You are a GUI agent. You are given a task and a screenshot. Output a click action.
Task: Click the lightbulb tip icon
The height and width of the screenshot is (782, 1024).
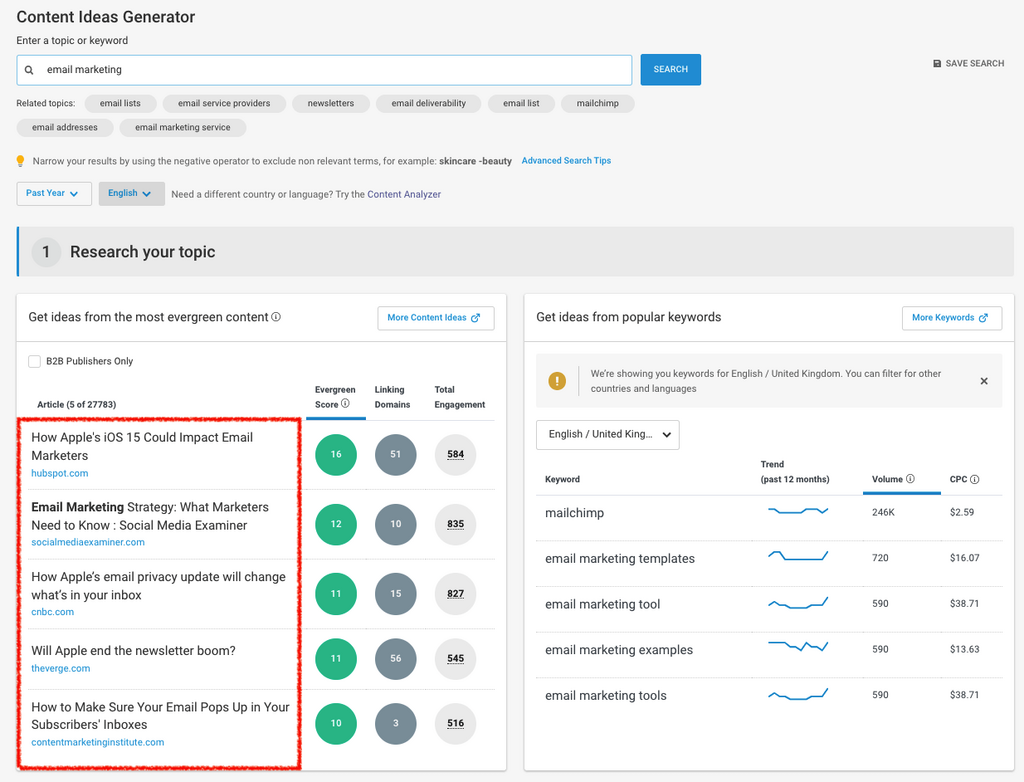[20, 161]
